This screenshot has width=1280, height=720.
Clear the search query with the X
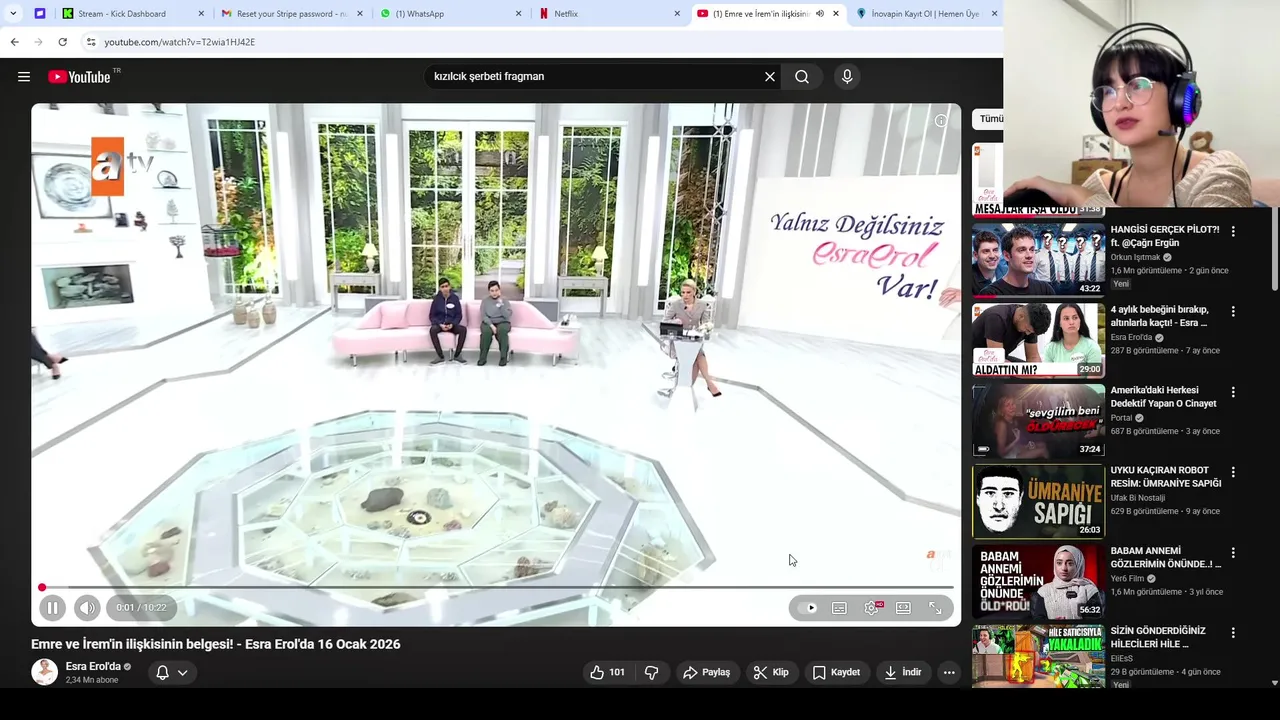(x=770, y=77)
